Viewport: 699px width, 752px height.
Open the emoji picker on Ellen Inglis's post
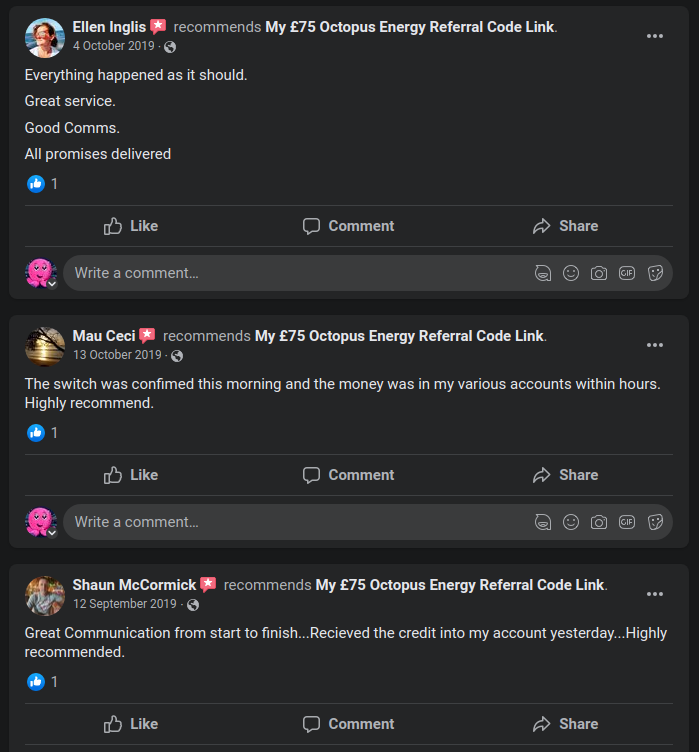pos(571,273)
